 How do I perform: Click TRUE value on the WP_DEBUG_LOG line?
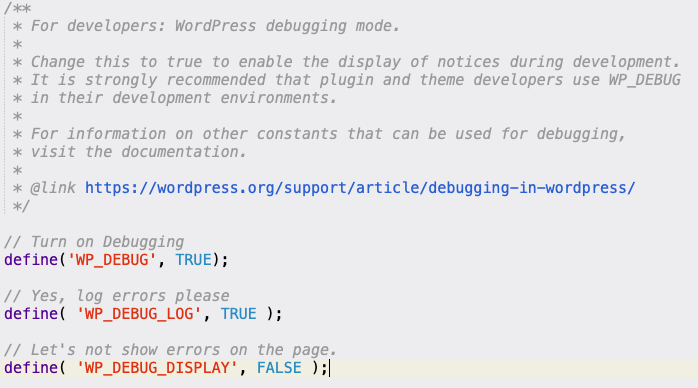point(239,314)
